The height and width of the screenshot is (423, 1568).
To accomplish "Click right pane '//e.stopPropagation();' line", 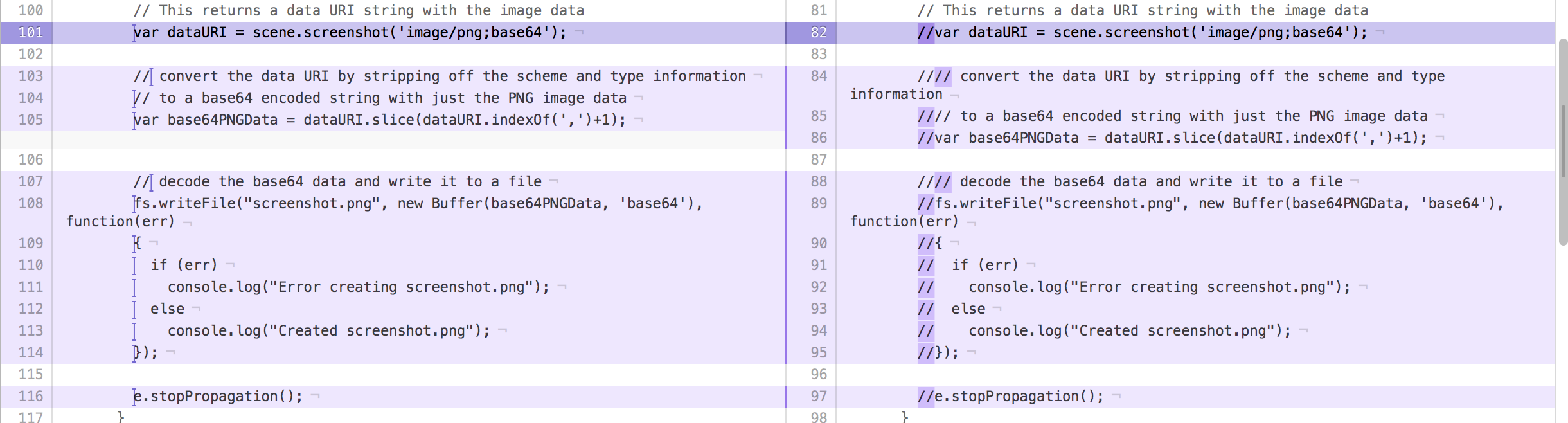I will click(1010, 396).
